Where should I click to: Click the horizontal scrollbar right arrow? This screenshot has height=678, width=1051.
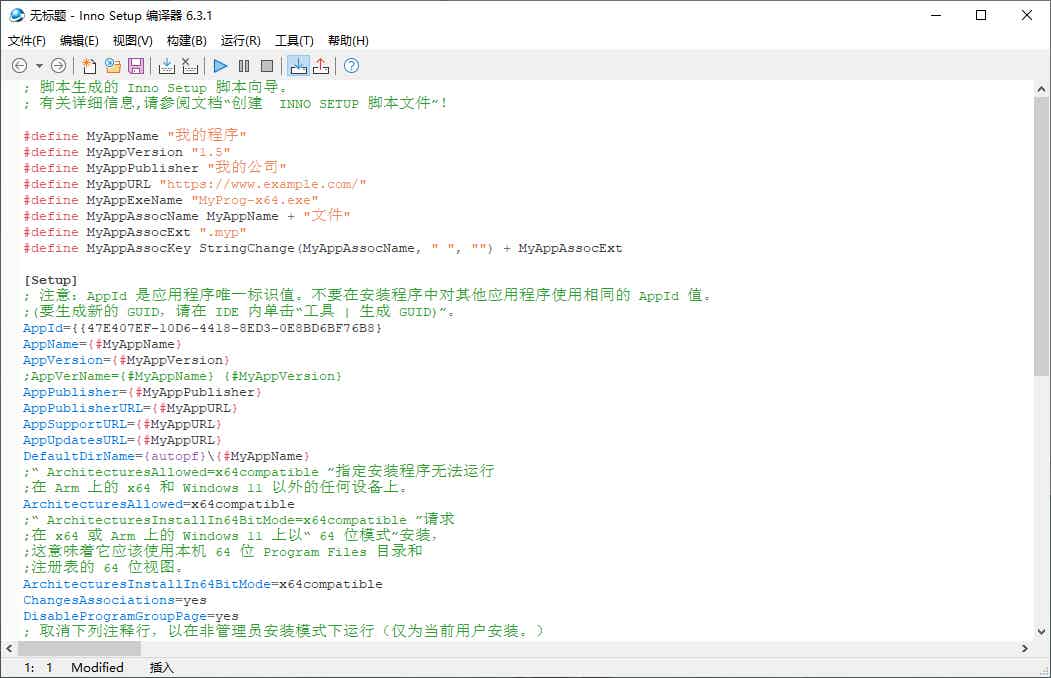1025,649
